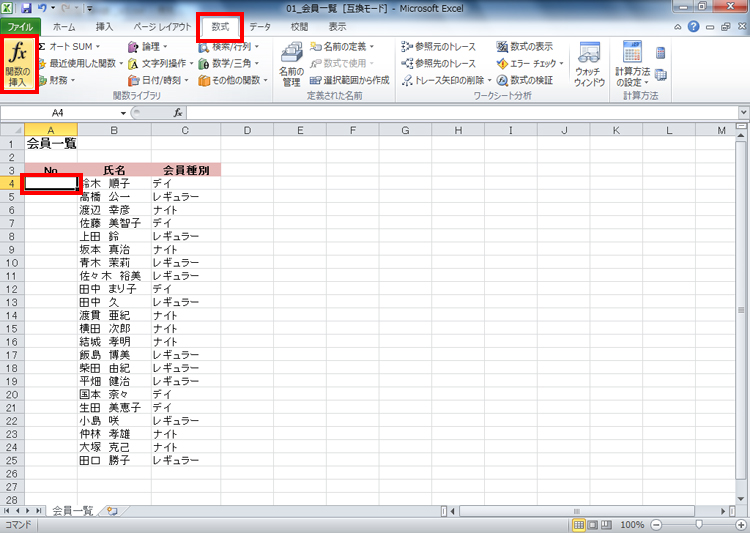Click the Zoom Out minus button
The image size is (750, 533).
[656, 525]
